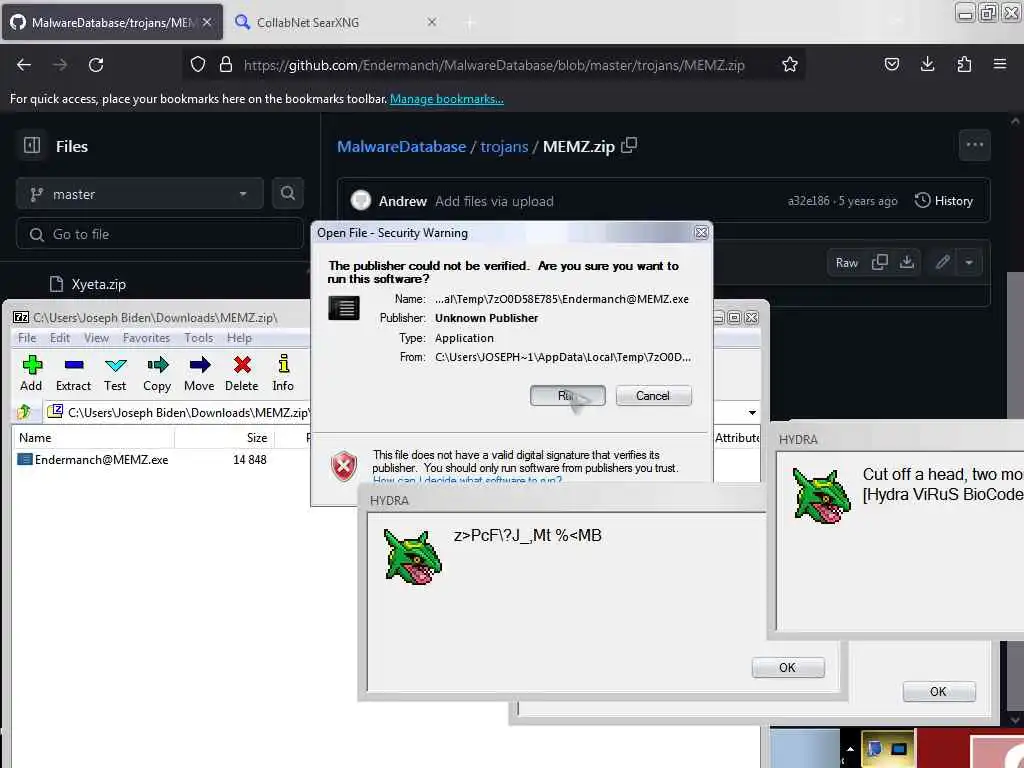The height and width of the screenshot is (768, 1024).
Task: Download raw file icon on GitHub
Action: pyautogui.click(x=906, y=263)
